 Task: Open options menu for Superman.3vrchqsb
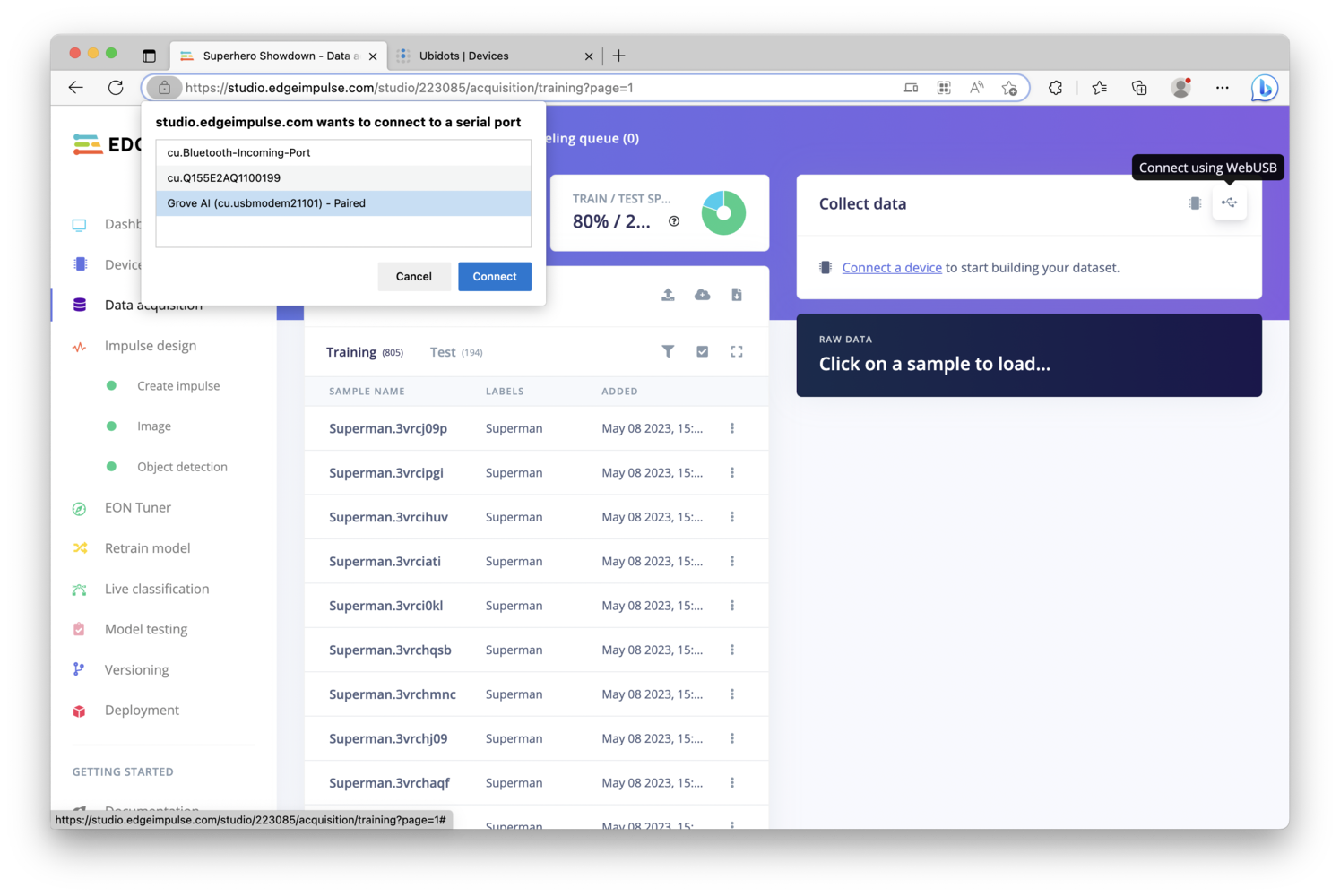(732, 650)
